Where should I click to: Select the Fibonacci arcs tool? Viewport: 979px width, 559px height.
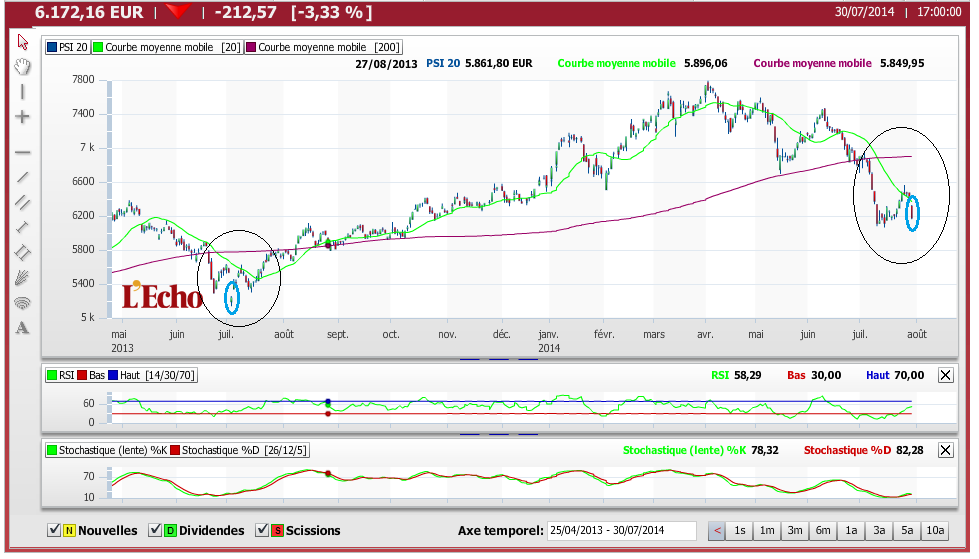click(22, 304)
